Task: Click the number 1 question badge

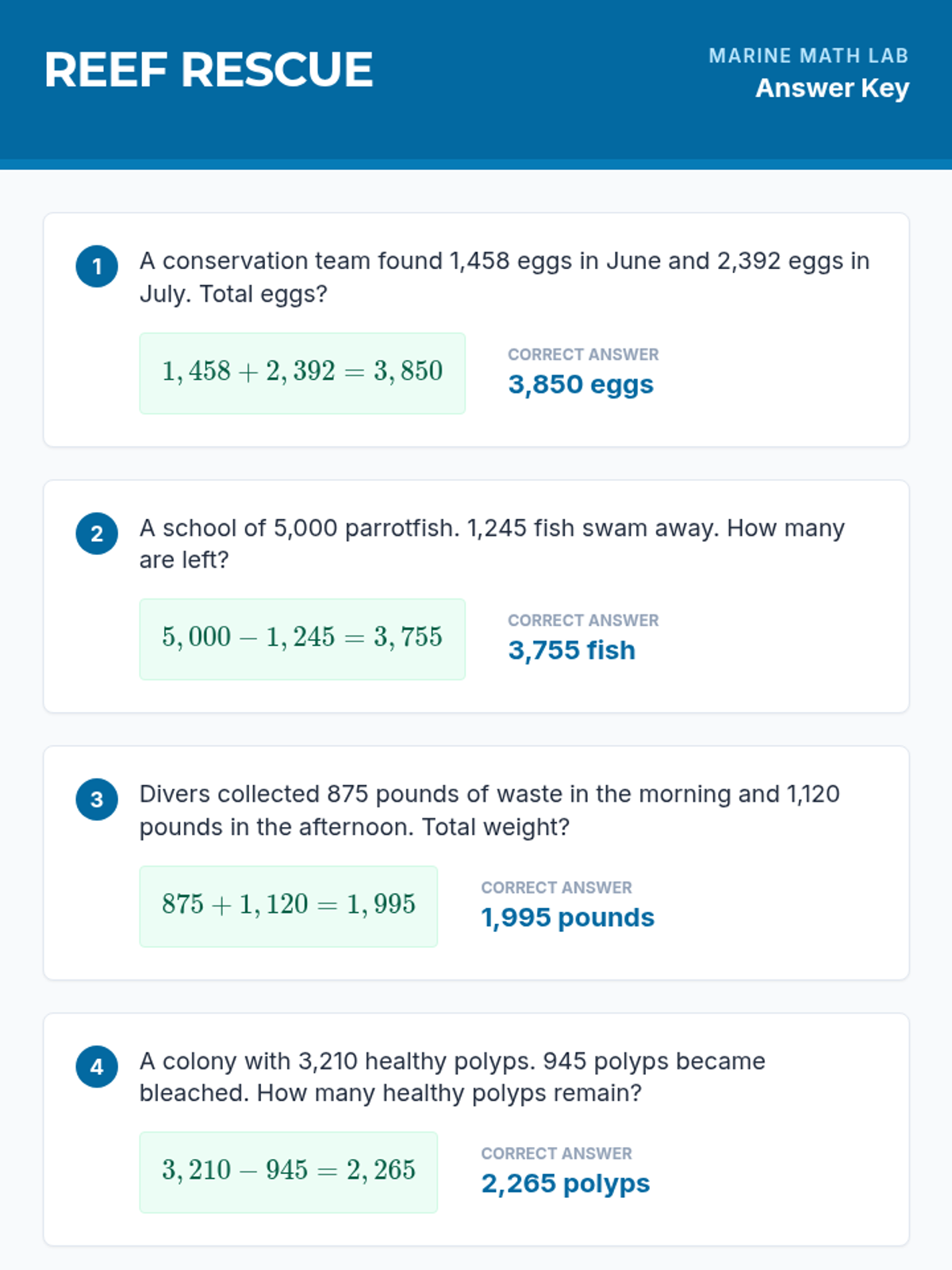Action: click(x=97, y=266)
